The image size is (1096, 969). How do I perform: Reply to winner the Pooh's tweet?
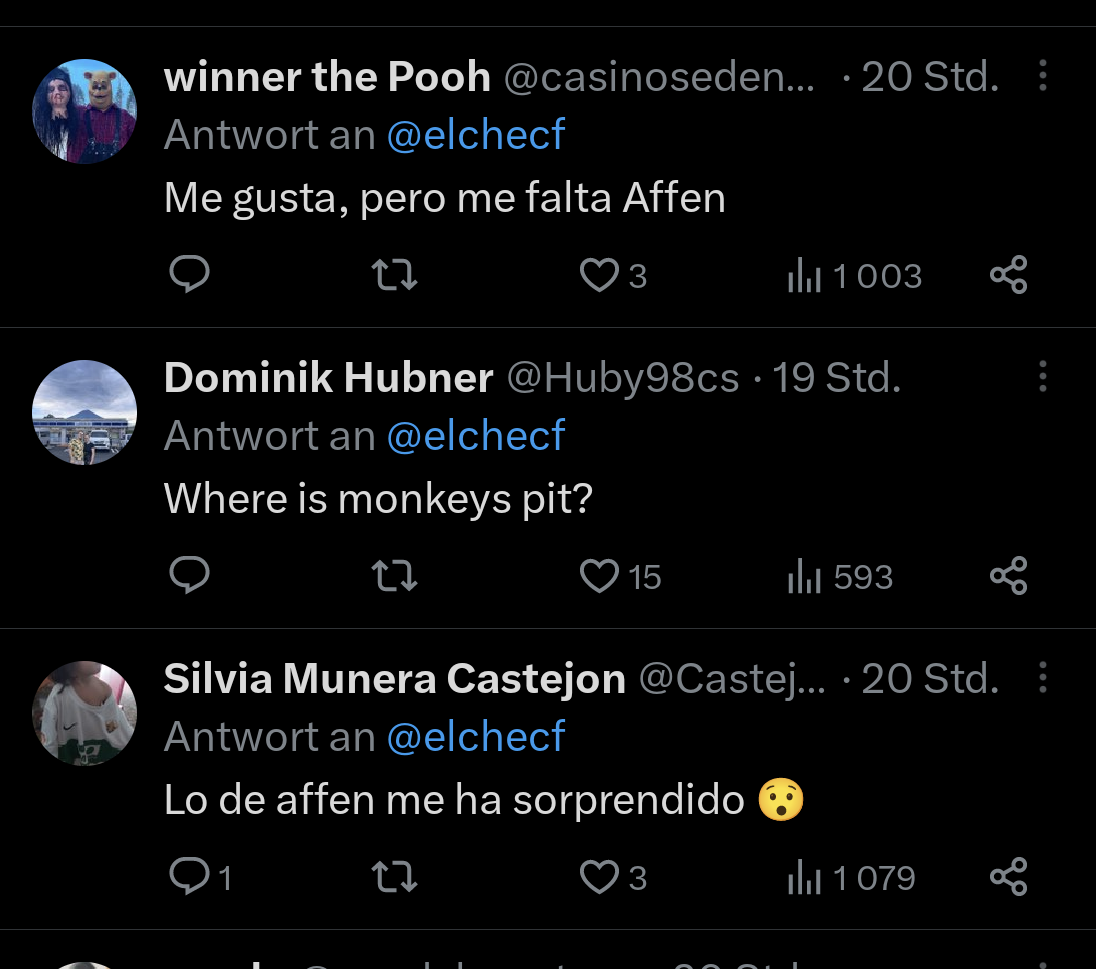pos(189,274)
